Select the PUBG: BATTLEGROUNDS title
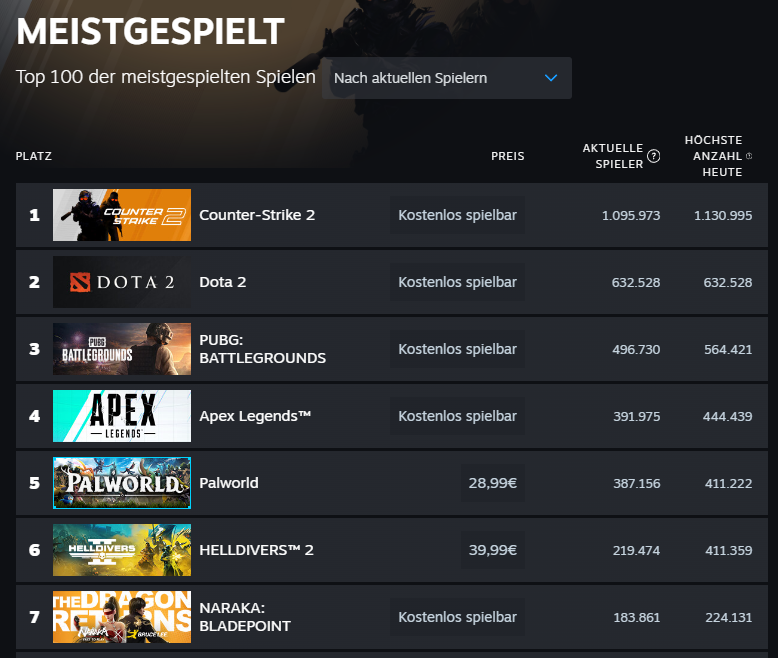Viewport: 778px width, 658px height. click(x=262, y=349)
